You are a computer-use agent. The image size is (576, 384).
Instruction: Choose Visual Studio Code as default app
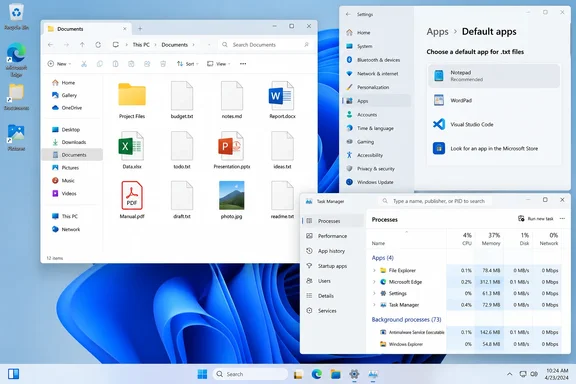[x=494, y=125]
